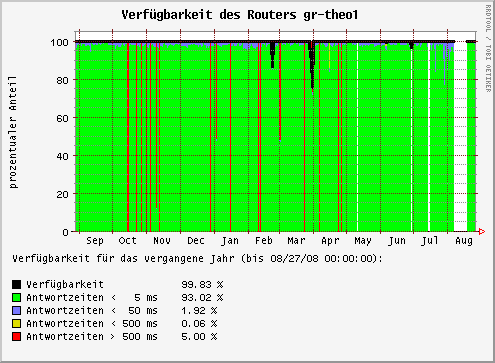Screen dimensions: 495x363
Task: Click the legend label 'Antwortzeiten > 500 ms'
Action: click(92, 336)
